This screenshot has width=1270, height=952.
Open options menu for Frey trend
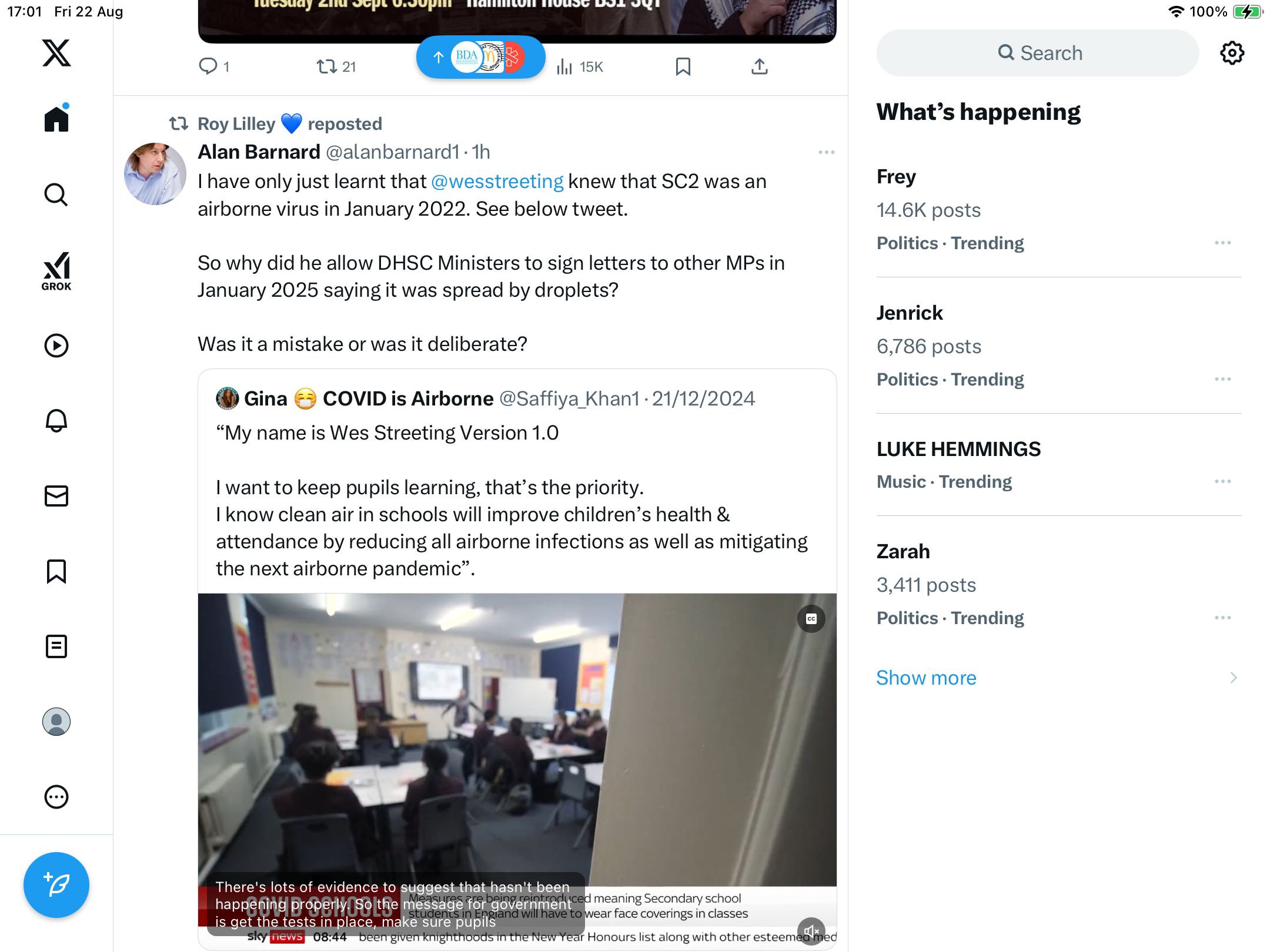pyautogui.click(x=1223, y=243)
